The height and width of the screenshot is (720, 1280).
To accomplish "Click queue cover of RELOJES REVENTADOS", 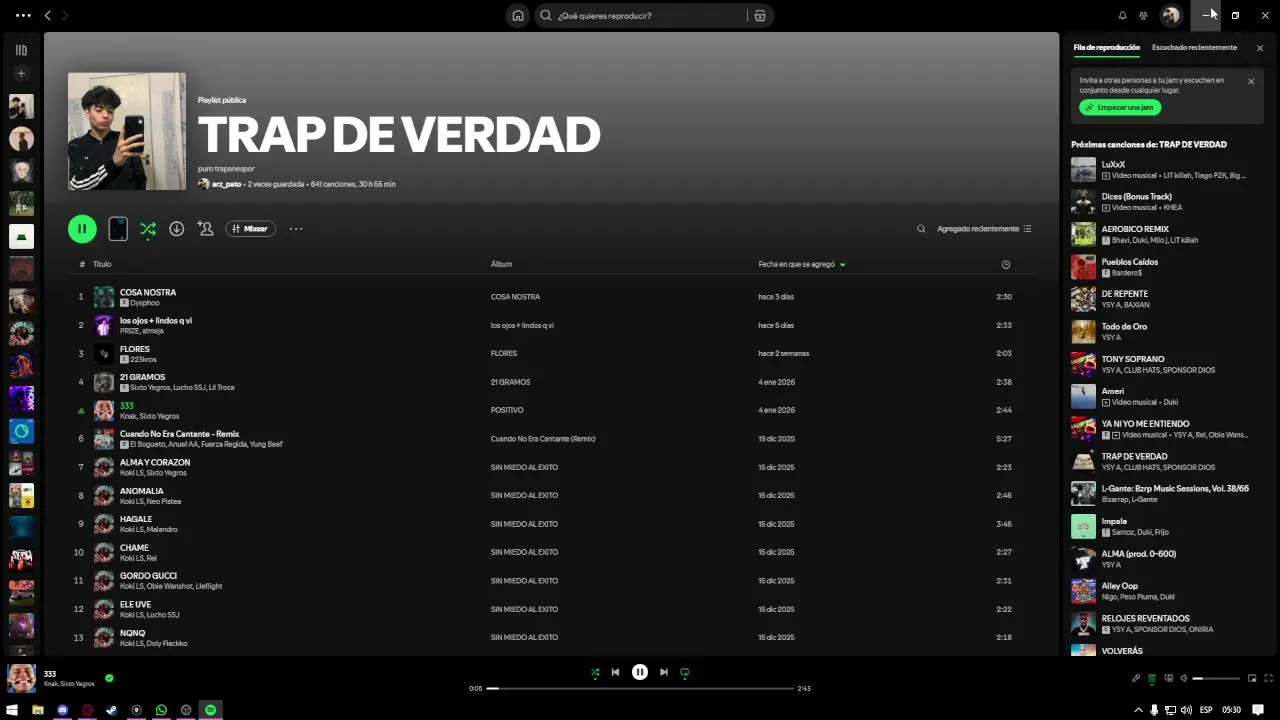I will click(x=1083, y=624).
